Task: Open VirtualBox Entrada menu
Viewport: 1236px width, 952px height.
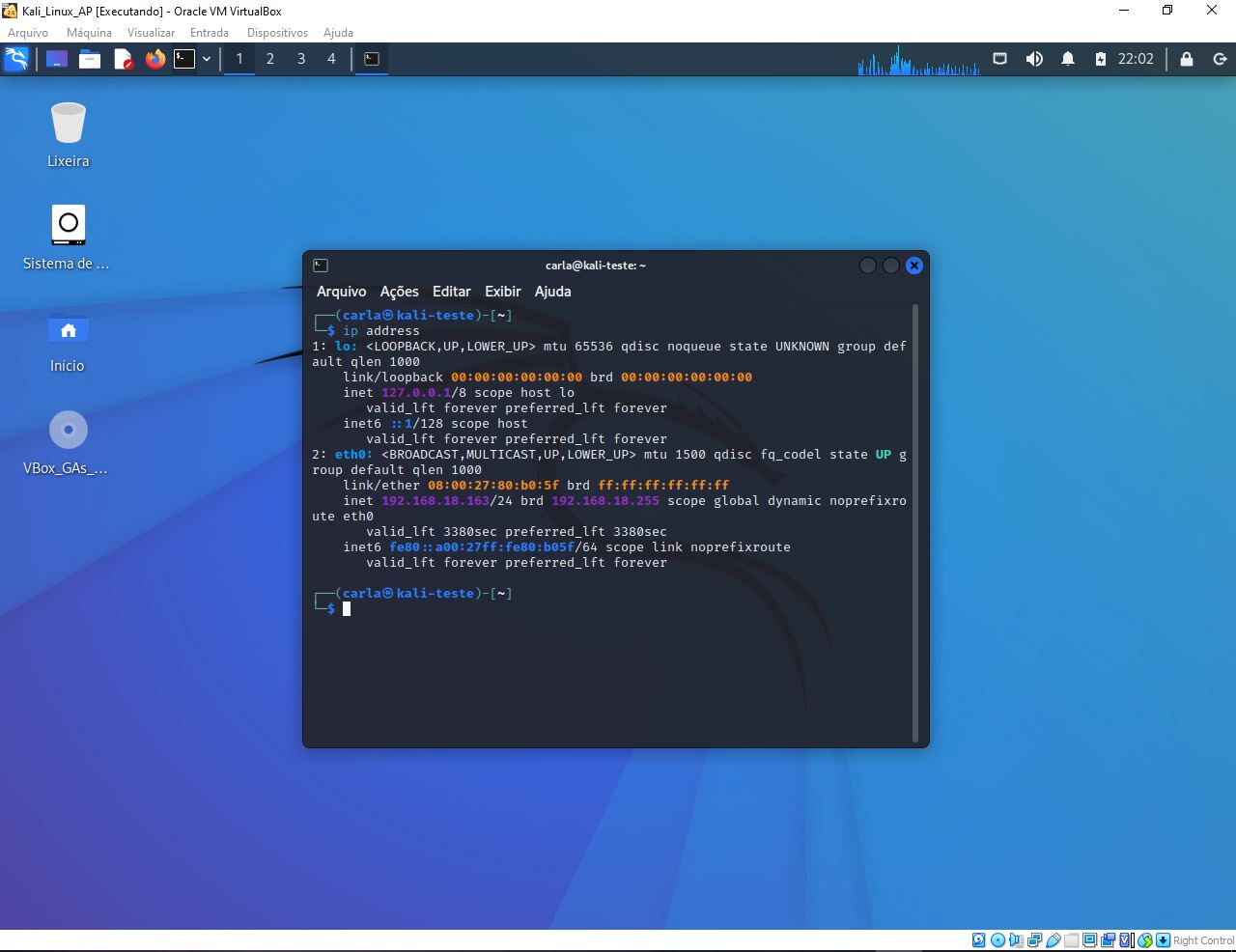Action: 210,33
